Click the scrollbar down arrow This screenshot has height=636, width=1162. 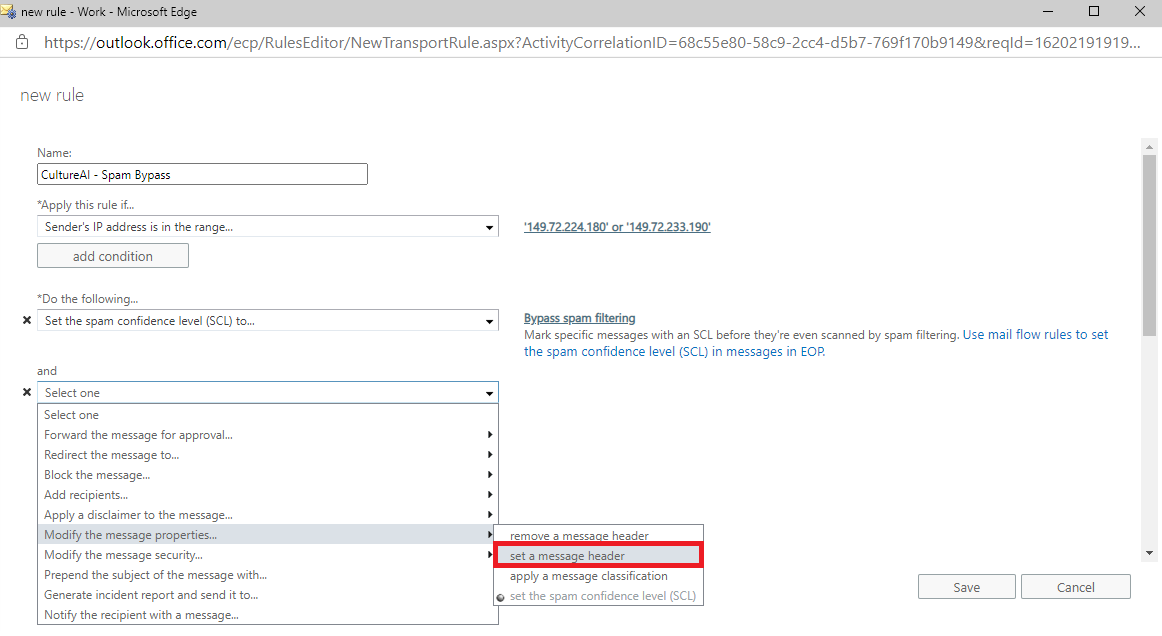coord(1149,553)
